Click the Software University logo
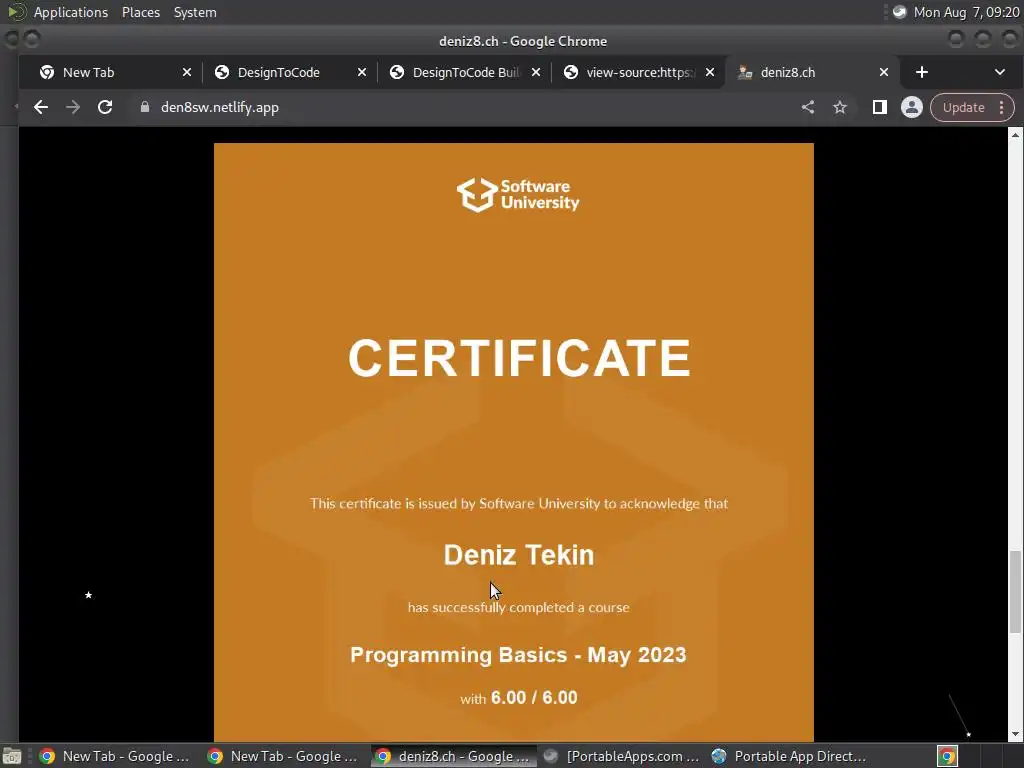 (x=518, y=195)
